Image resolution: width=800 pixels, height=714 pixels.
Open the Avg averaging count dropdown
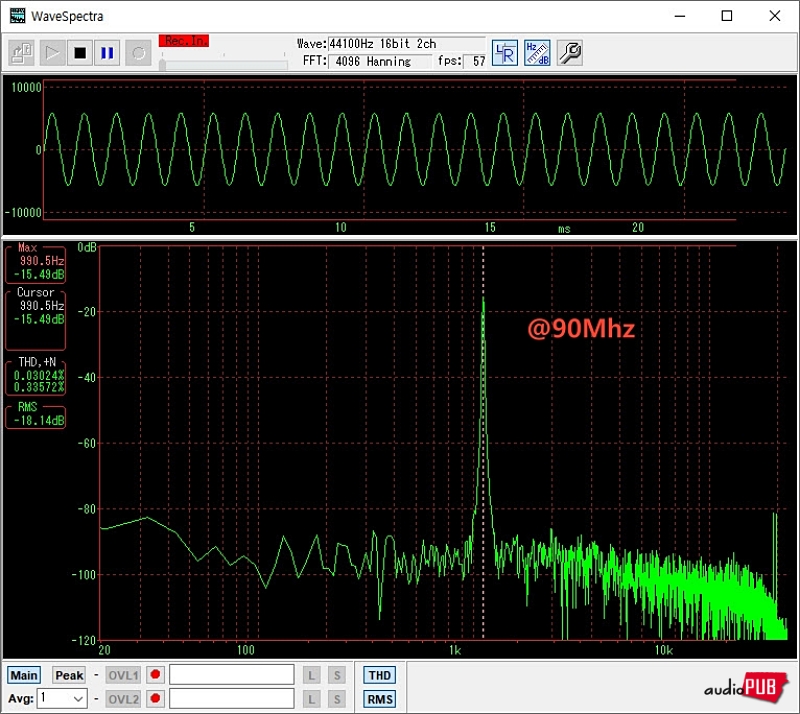[x=62, y=698]
